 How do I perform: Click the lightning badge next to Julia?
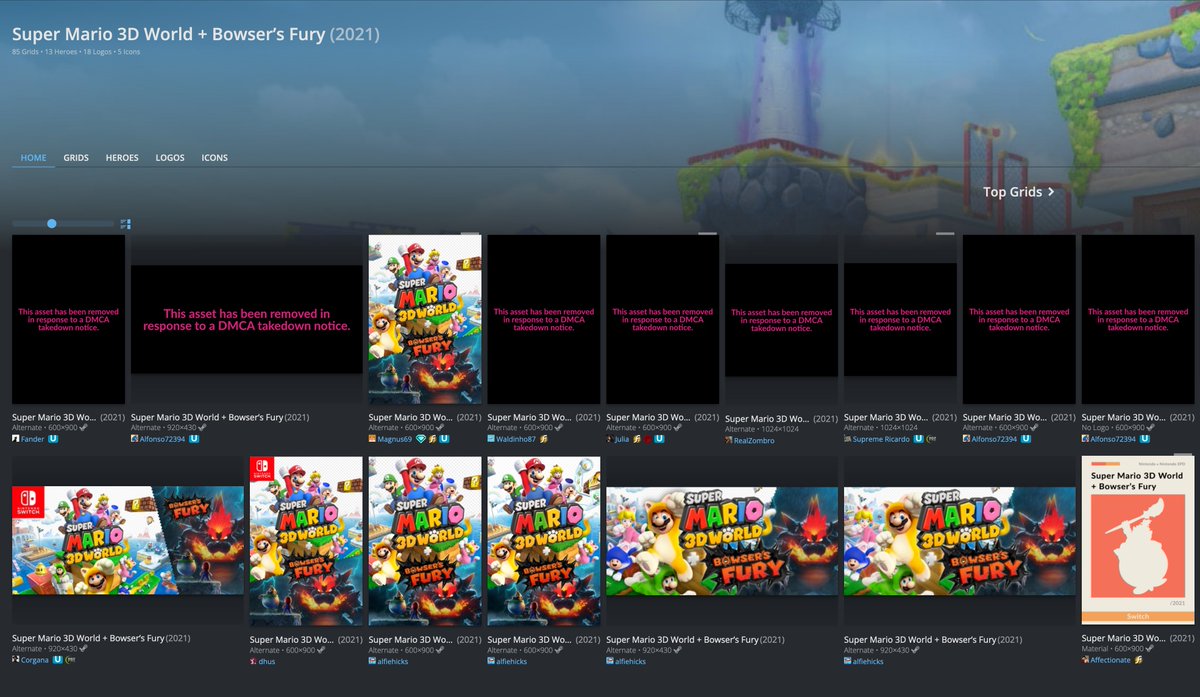click(x=637, y=439)
